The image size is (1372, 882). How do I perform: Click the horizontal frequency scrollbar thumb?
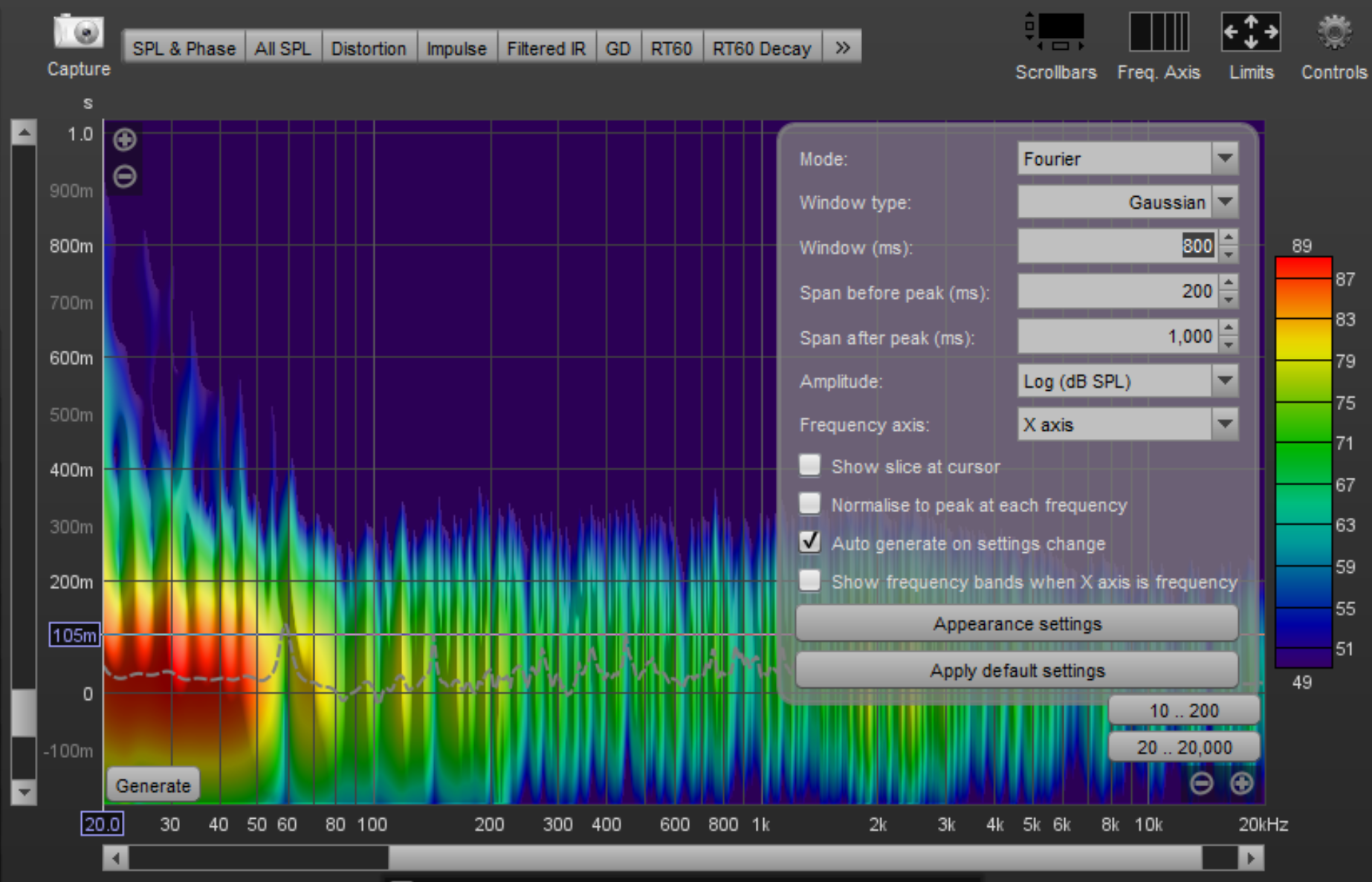pos(794,858)
